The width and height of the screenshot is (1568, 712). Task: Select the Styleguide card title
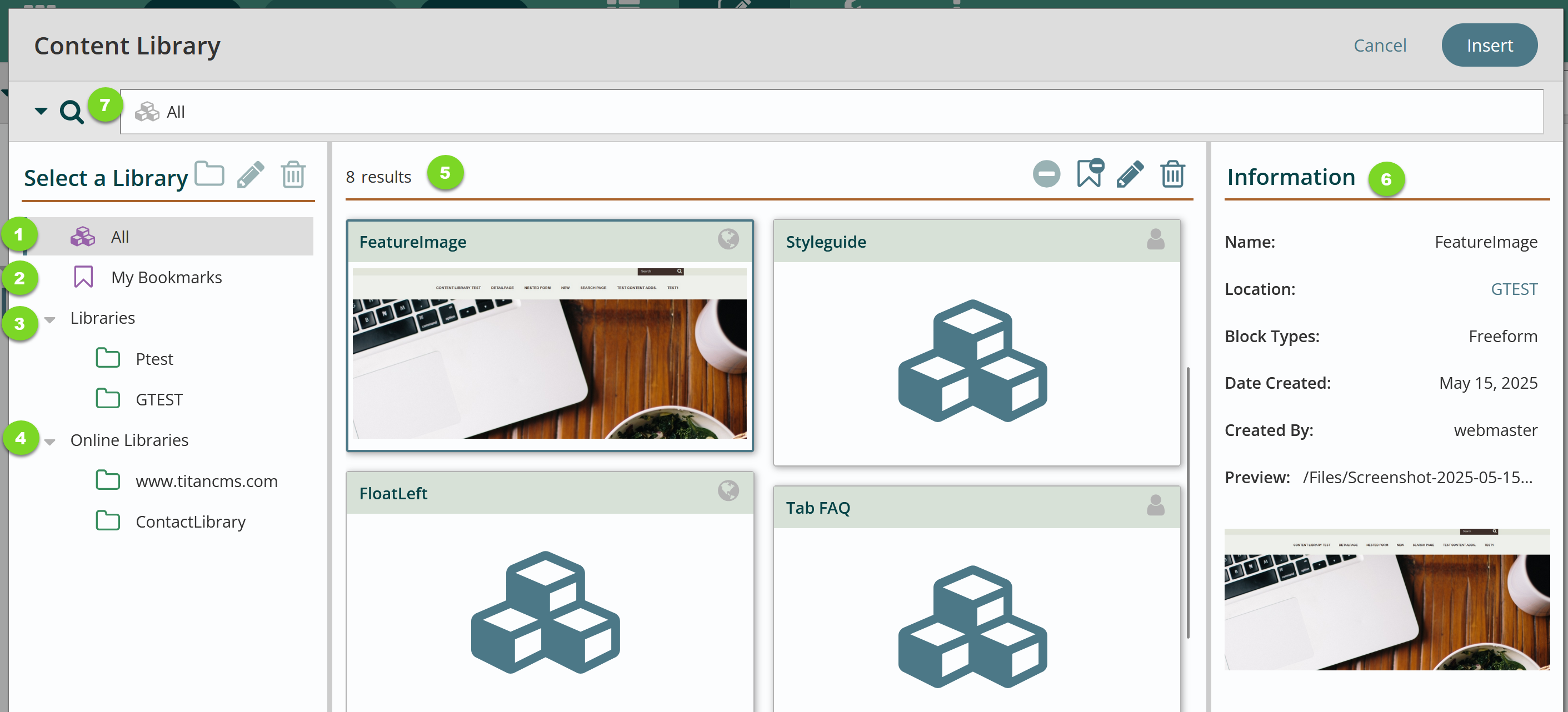pyautogui.click(x=825, y=242)
